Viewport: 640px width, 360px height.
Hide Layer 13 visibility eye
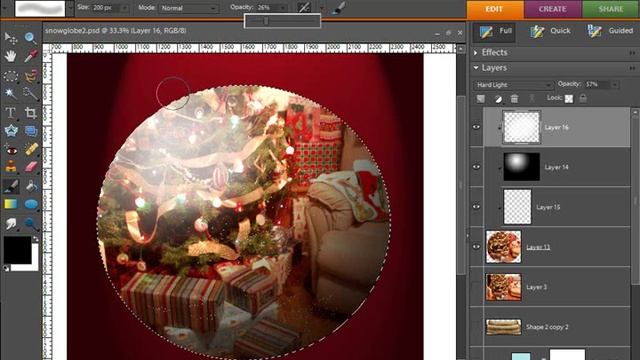coord(476,247)
